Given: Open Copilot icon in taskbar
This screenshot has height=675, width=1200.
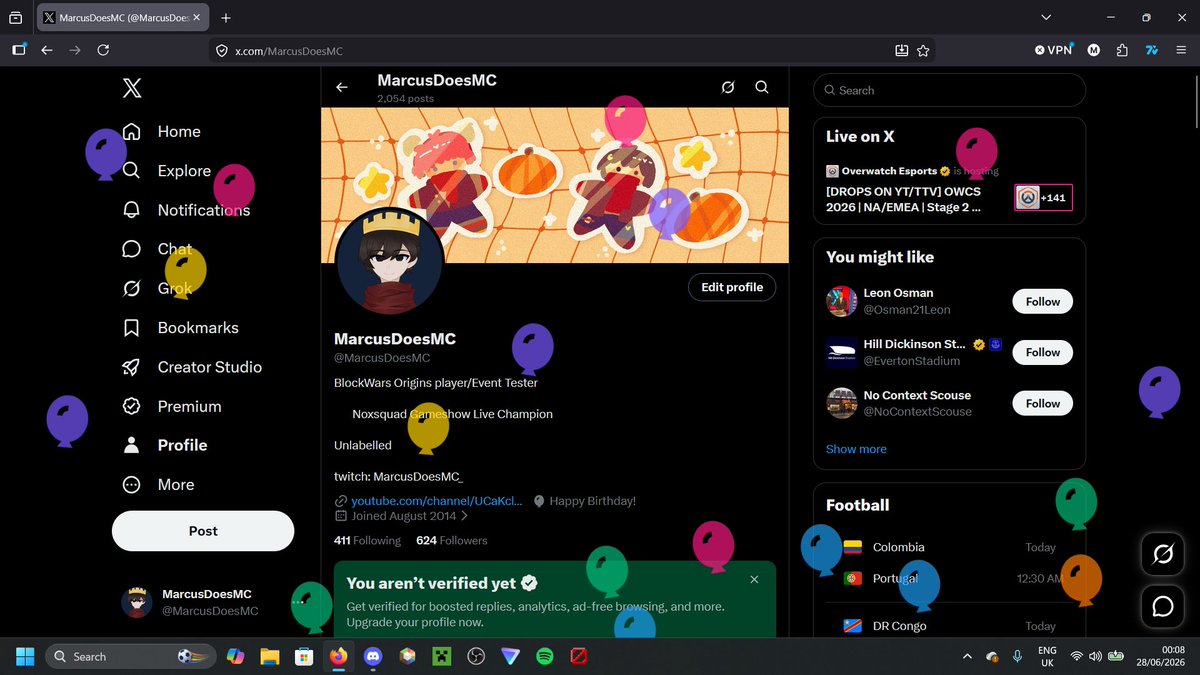Looking at the screenshot, I should click(x=235, y=656).
